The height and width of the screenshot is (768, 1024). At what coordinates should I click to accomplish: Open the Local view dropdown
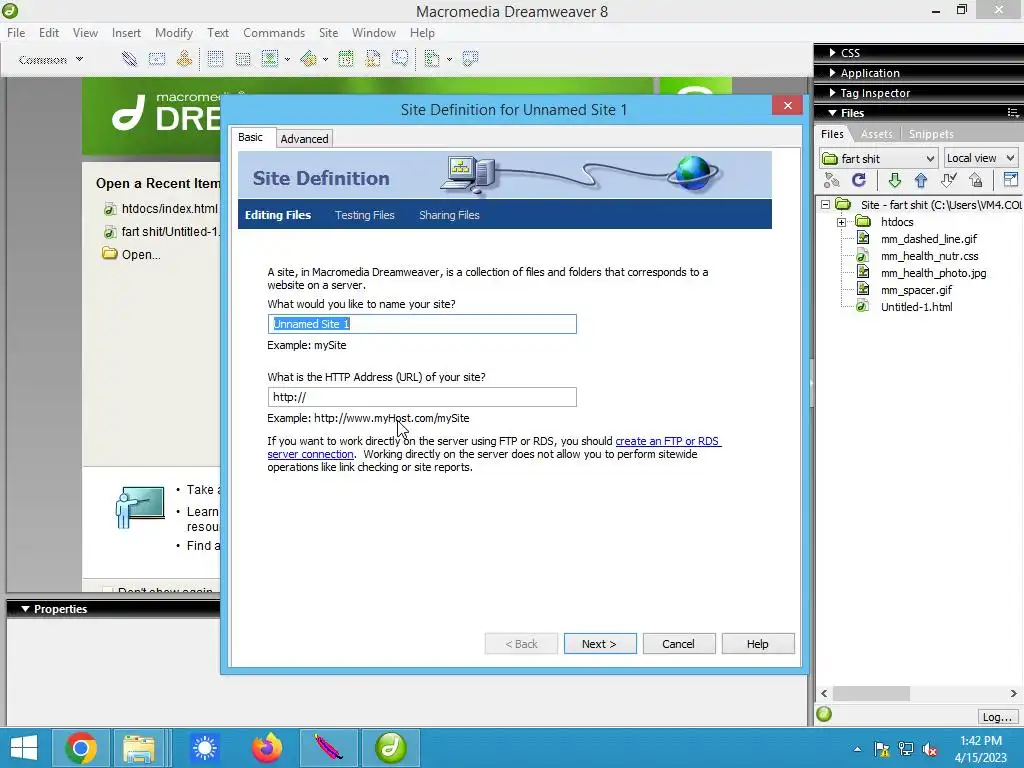point(981,159)
